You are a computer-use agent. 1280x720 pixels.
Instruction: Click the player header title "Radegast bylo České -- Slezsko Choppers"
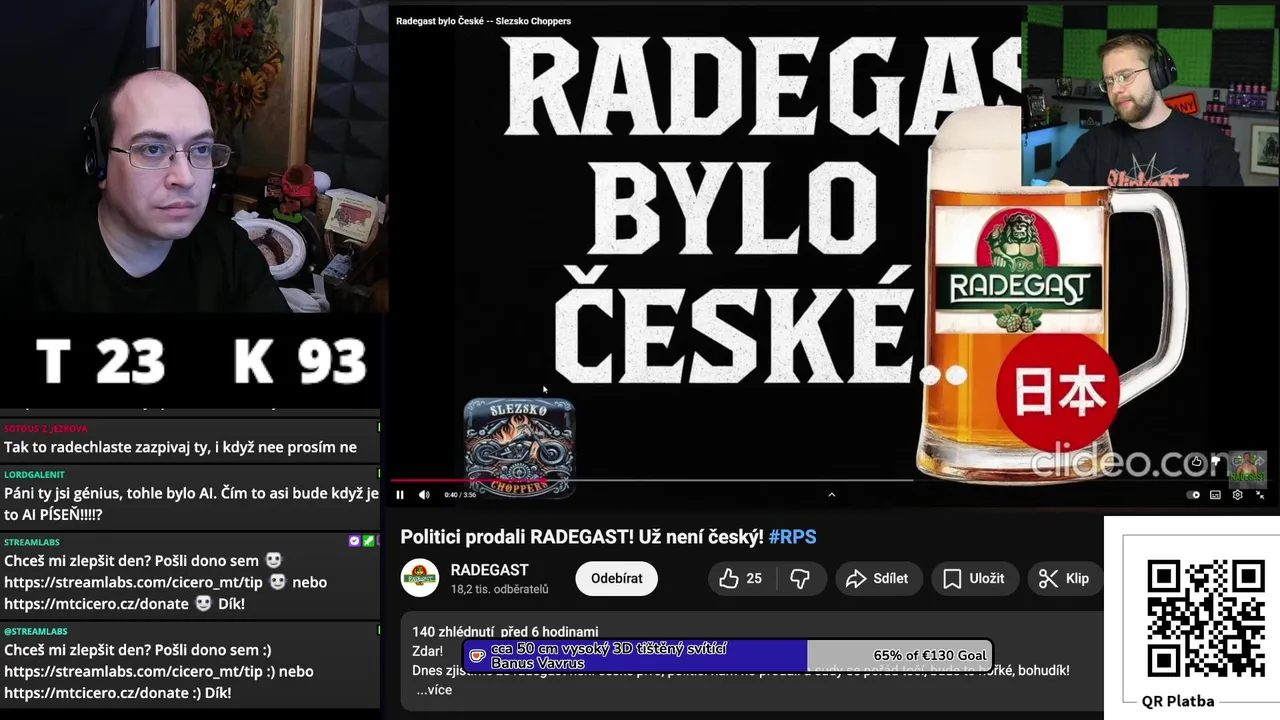(x=483, y=21)
